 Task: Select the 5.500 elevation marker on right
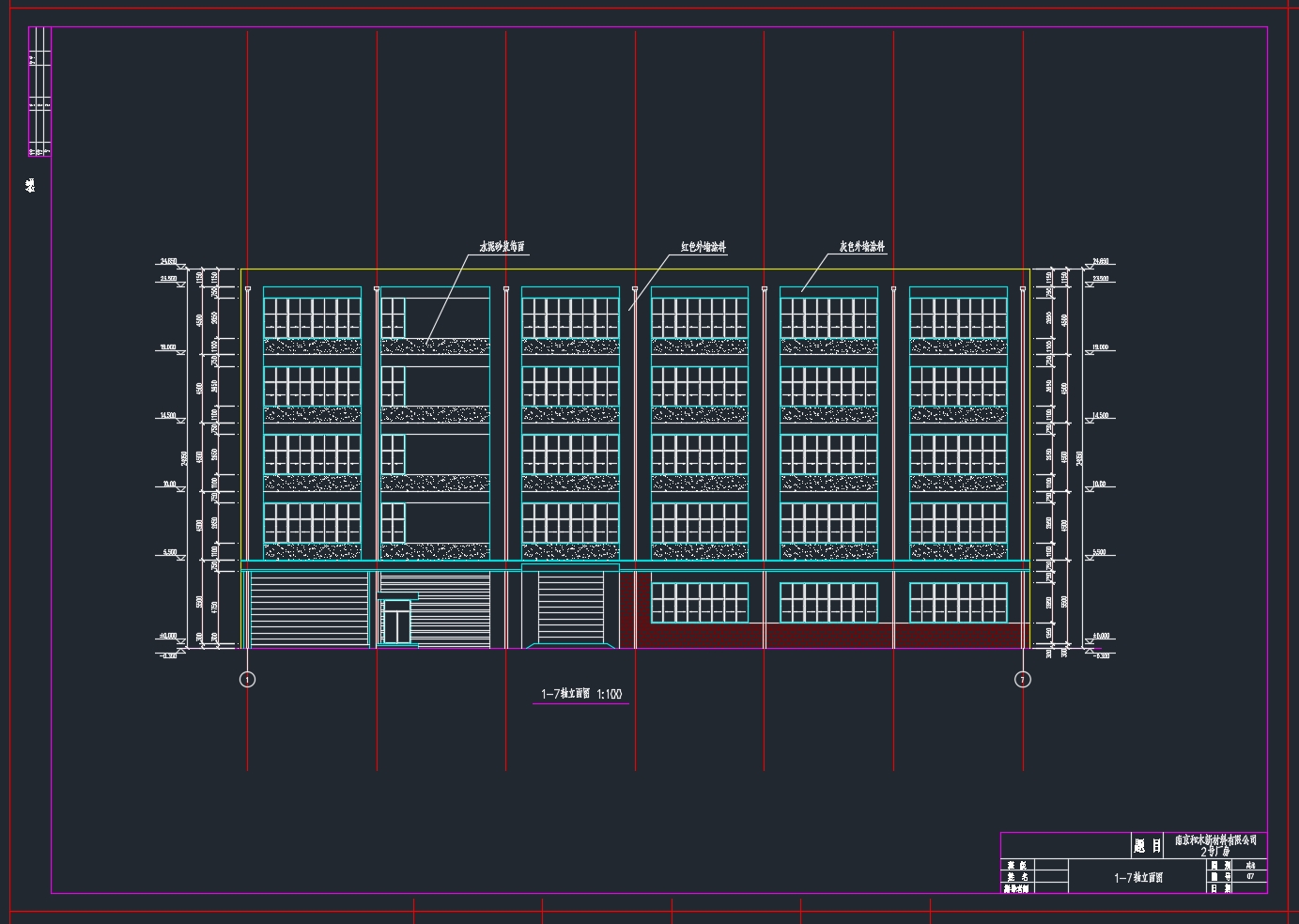pyautogui.click(x=1099, y=553)
